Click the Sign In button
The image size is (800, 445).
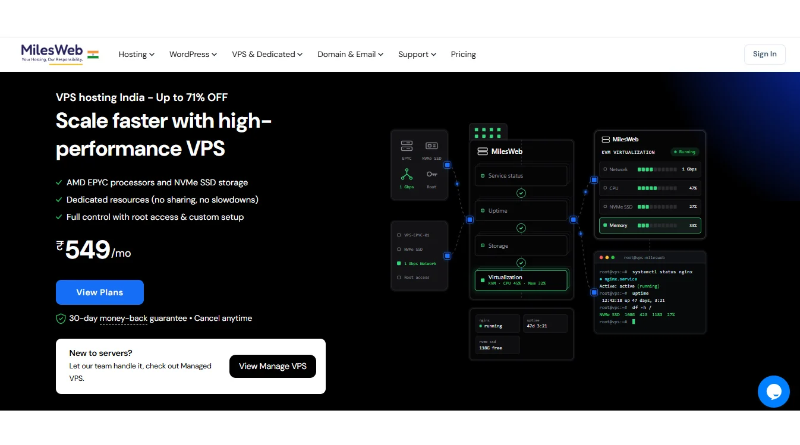tap(764, 54)
